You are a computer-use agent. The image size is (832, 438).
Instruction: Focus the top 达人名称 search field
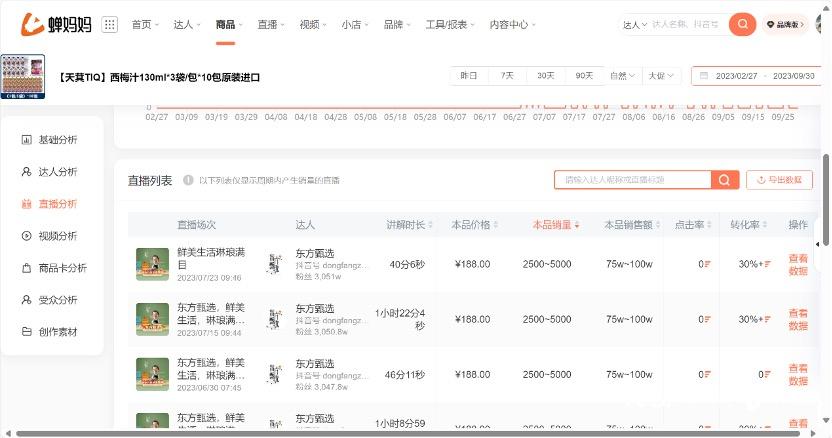pyautogui.click(x=687, y=24)
